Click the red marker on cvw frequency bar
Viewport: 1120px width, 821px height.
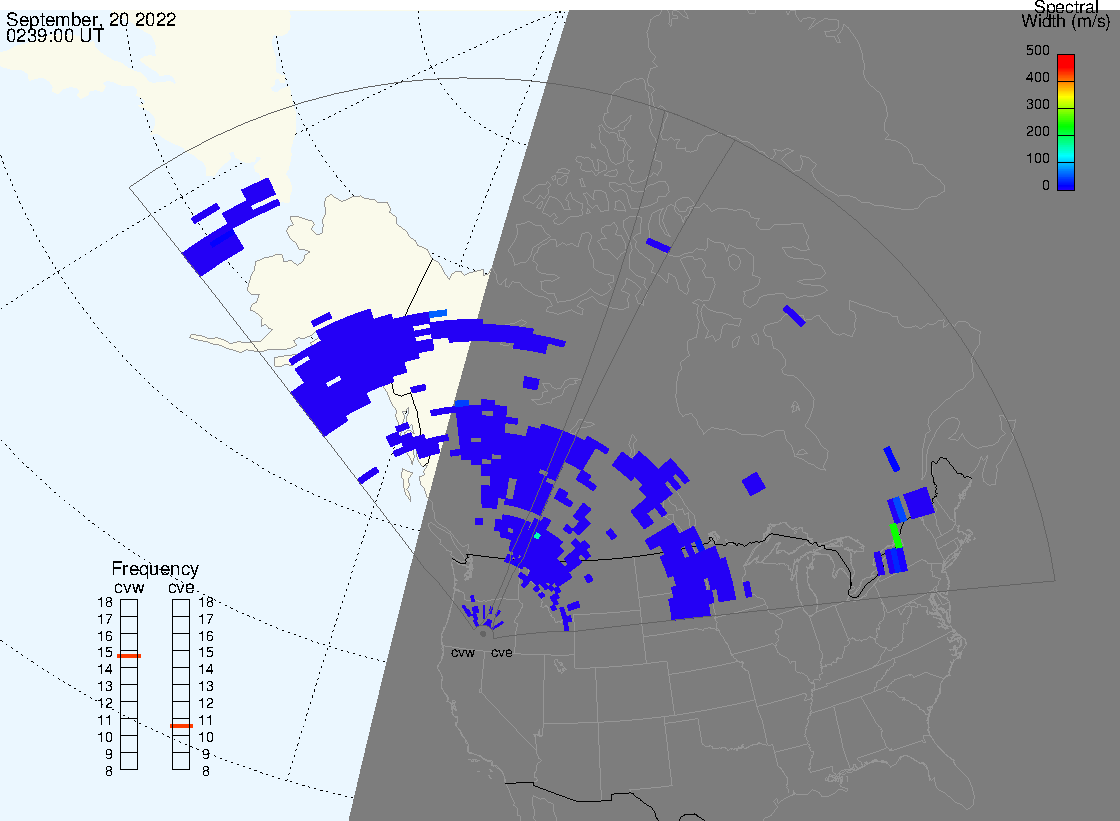point(129,655)
